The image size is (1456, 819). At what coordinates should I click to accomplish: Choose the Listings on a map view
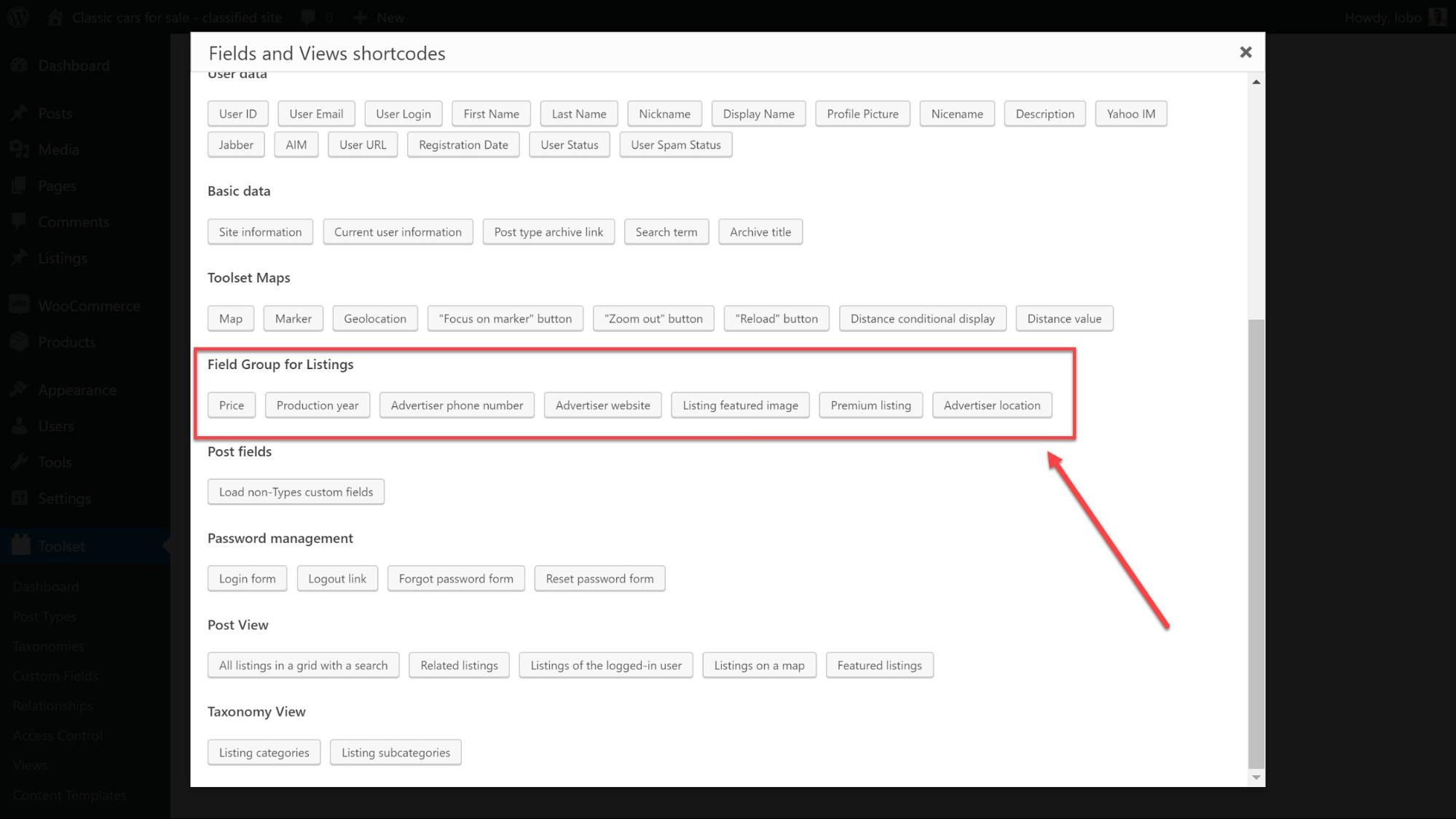point(759,665)
